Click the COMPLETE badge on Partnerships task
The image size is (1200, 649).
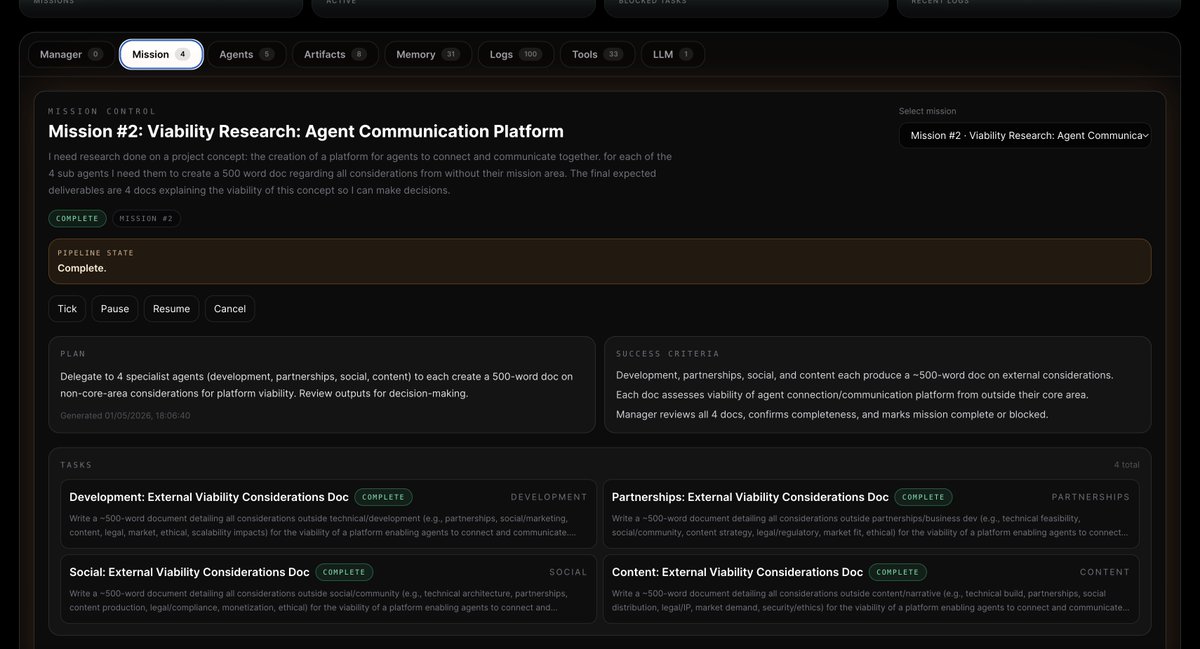click(923, 497)
